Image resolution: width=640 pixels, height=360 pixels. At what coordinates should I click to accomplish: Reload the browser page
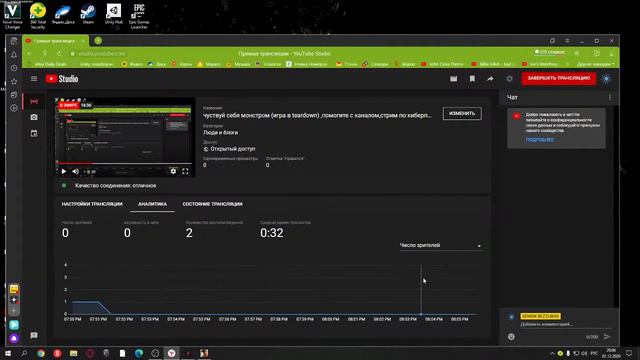[59, 53]
